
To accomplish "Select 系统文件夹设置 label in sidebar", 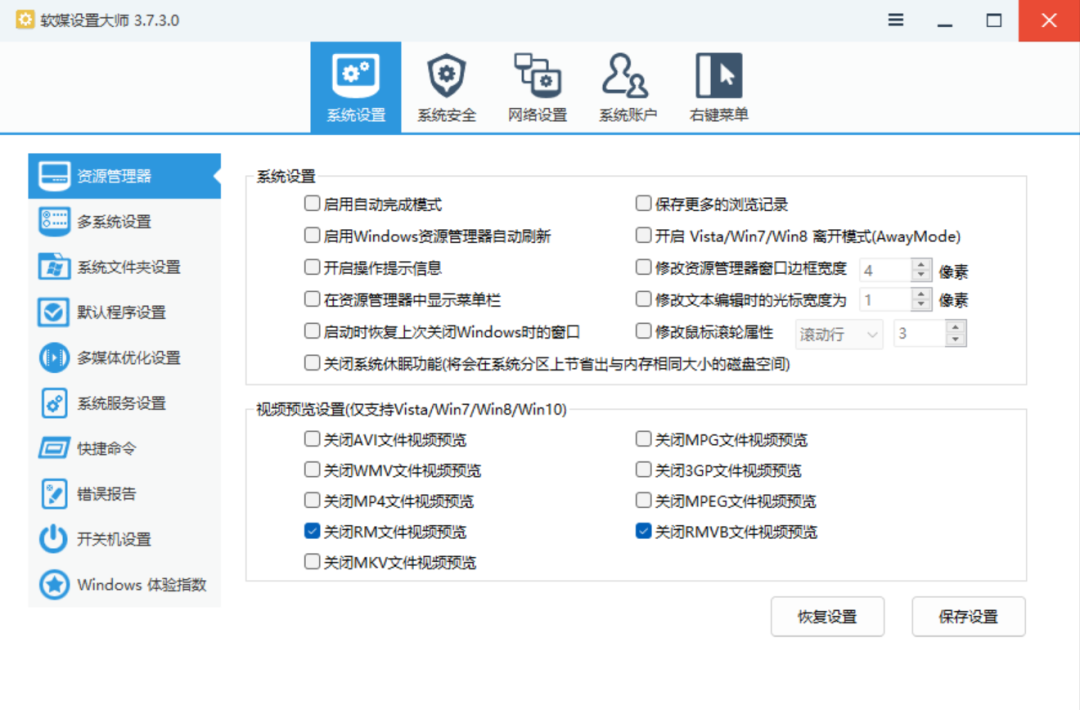I will [x=129, y=267].
